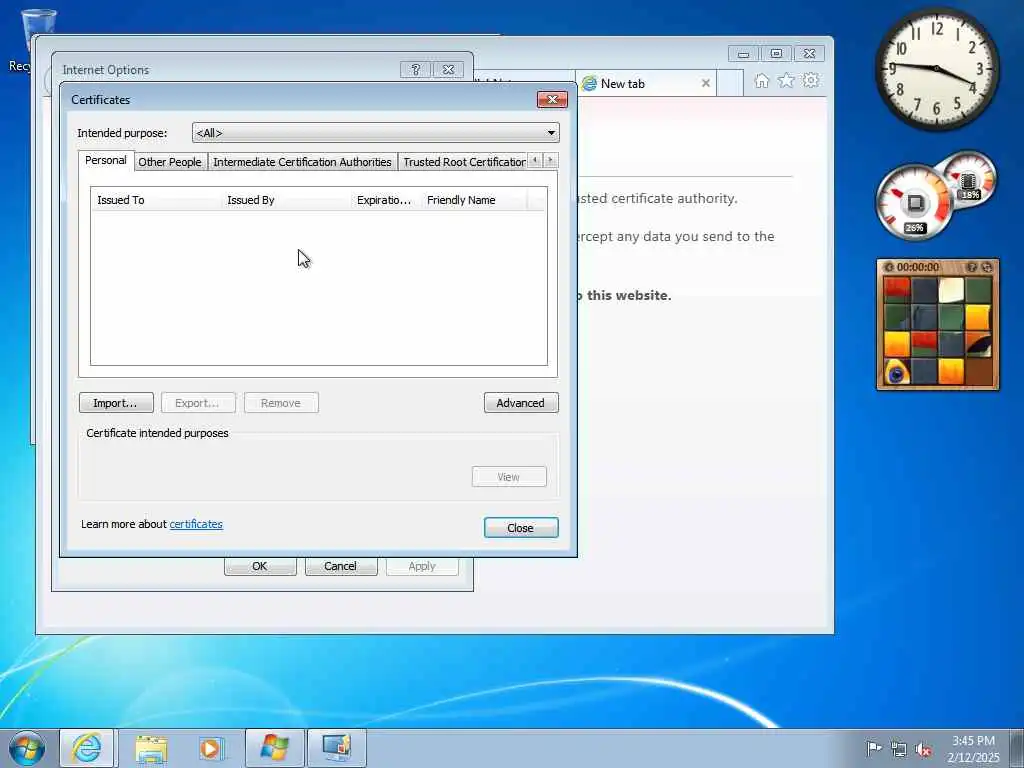Screen dimensions: 1024x768
Task: Click the red X on Certificates dialog
Action: [552, 99]
